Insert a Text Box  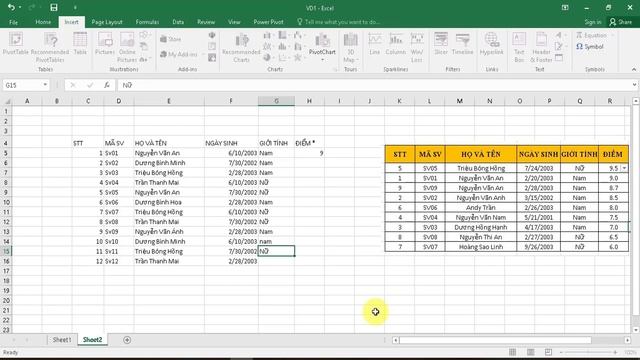[519, 47]
